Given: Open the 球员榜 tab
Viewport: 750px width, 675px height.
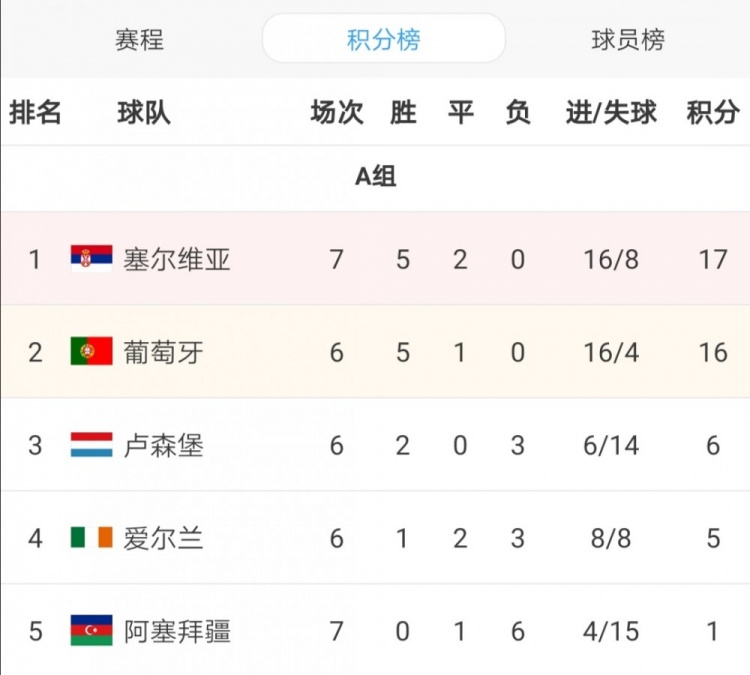Looking at the screenshot, I should (628, 40).
